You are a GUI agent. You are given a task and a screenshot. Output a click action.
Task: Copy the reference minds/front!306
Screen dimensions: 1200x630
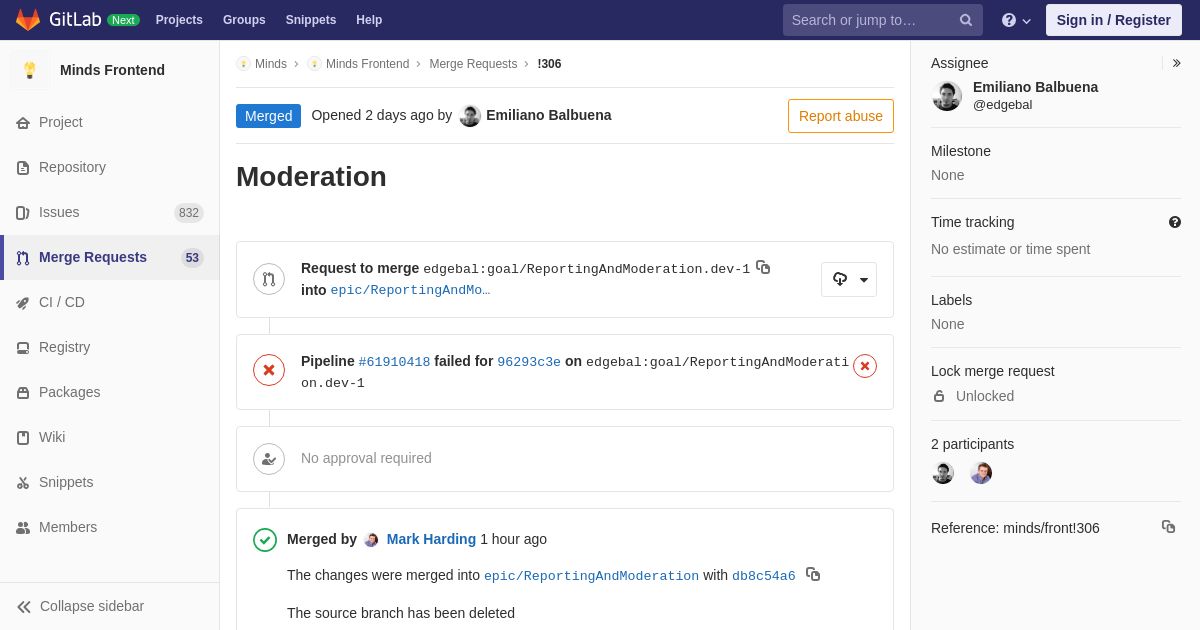(1168, 526)
